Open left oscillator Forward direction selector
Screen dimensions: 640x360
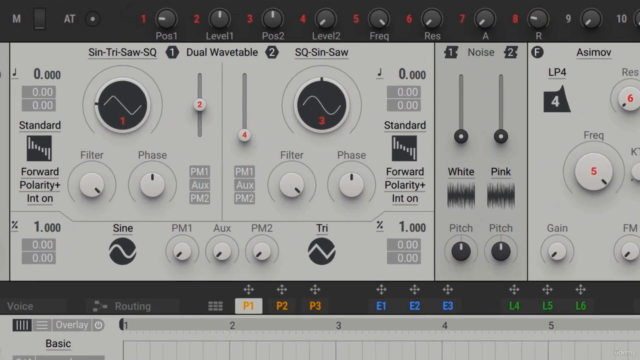coord(40,172)
